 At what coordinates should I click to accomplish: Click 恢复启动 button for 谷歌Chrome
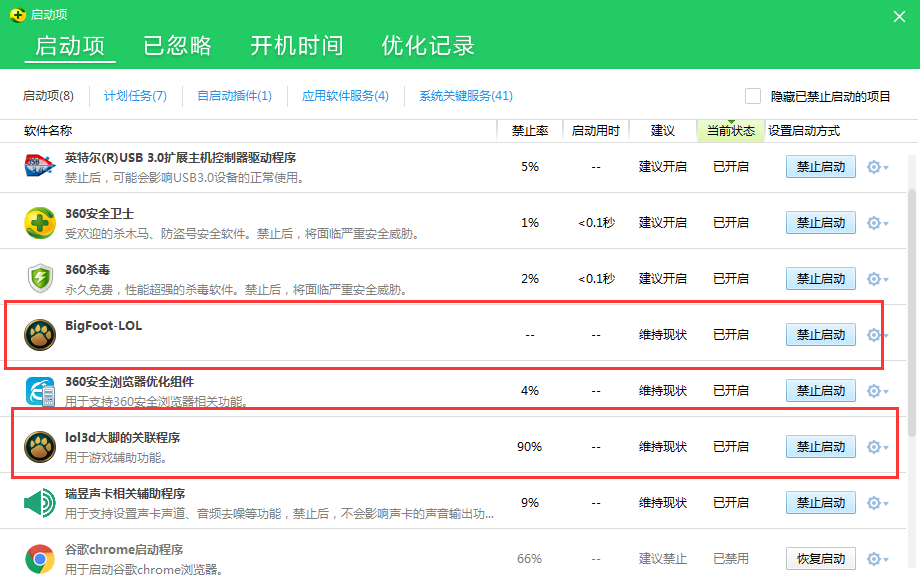coord(820,558)
